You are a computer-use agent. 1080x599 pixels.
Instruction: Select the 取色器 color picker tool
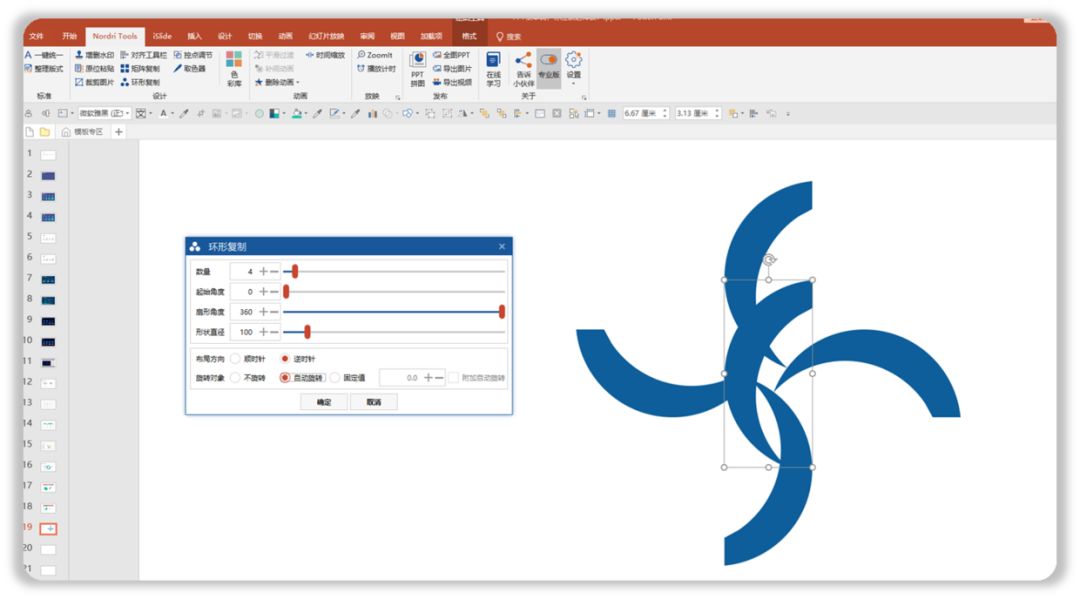189,68
